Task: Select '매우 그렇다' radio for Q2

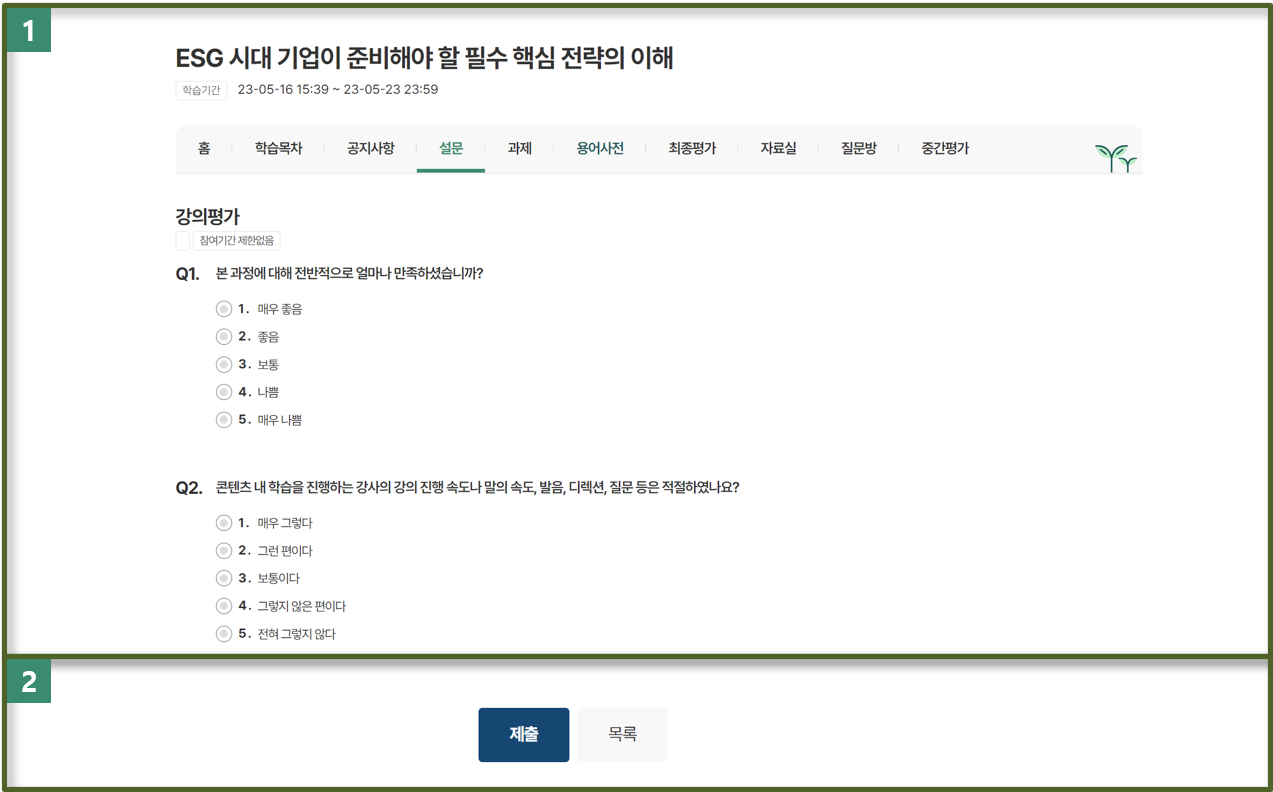Action: tap(224, 523)
